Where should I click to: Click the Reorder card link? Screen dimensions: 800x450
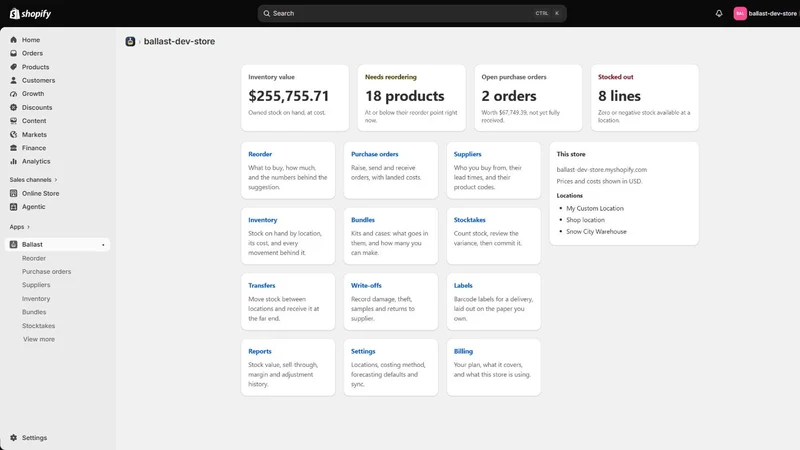tap(260, 154)
